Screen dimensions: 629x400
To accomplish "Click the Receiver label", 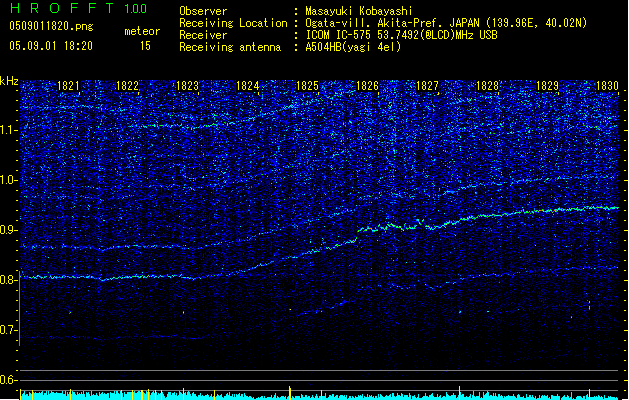I will [203, 35].
